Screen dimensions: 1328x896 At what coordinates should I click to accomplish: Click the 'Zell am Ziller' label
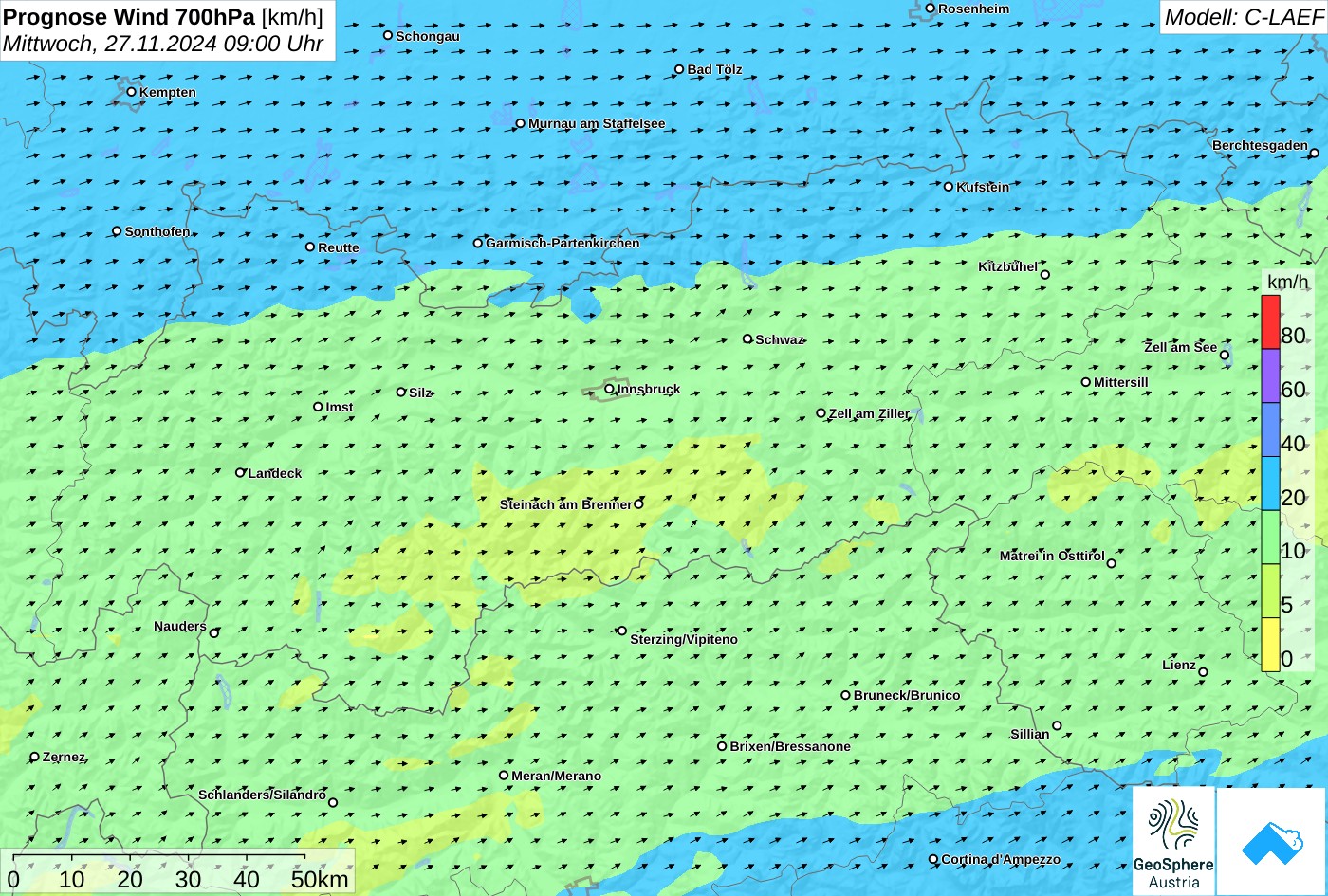coord(869,413)
